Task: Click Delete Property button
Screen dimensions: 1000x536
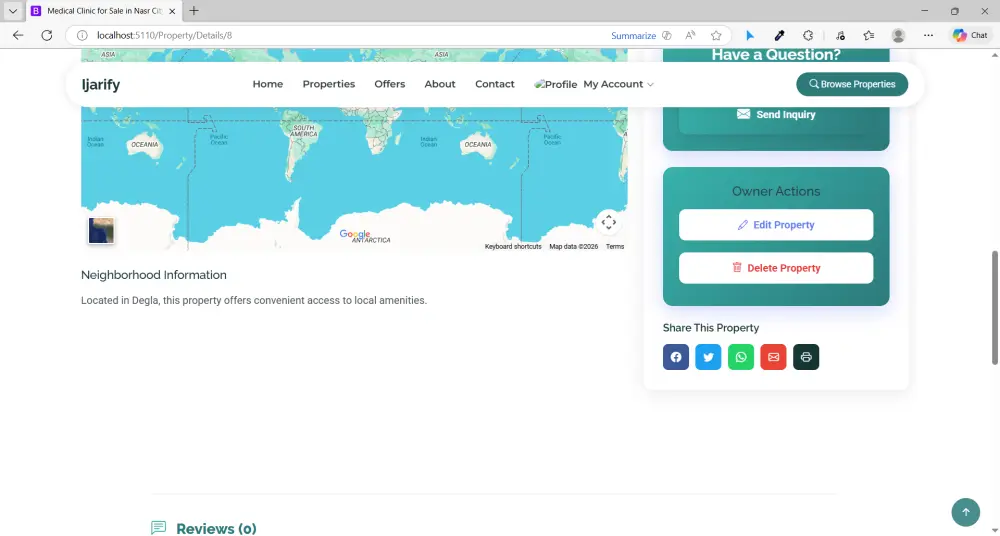Action: coord(776,268)
